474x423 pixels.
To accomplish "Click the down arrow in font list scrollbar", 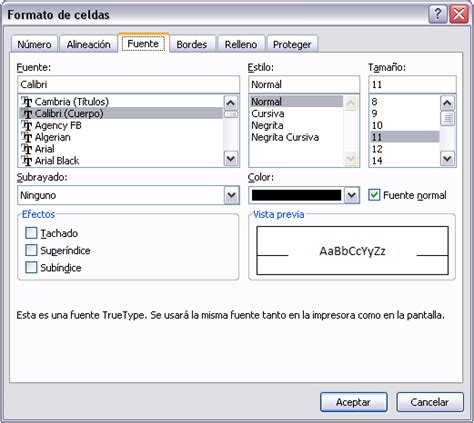I will tap(231, 158).
